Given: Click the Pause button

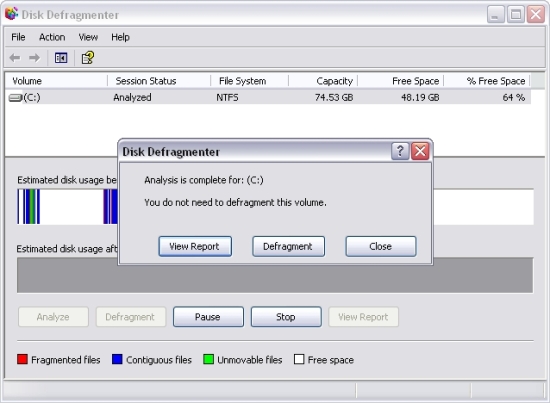Looking at the screenshot, I should pos(208,317).
